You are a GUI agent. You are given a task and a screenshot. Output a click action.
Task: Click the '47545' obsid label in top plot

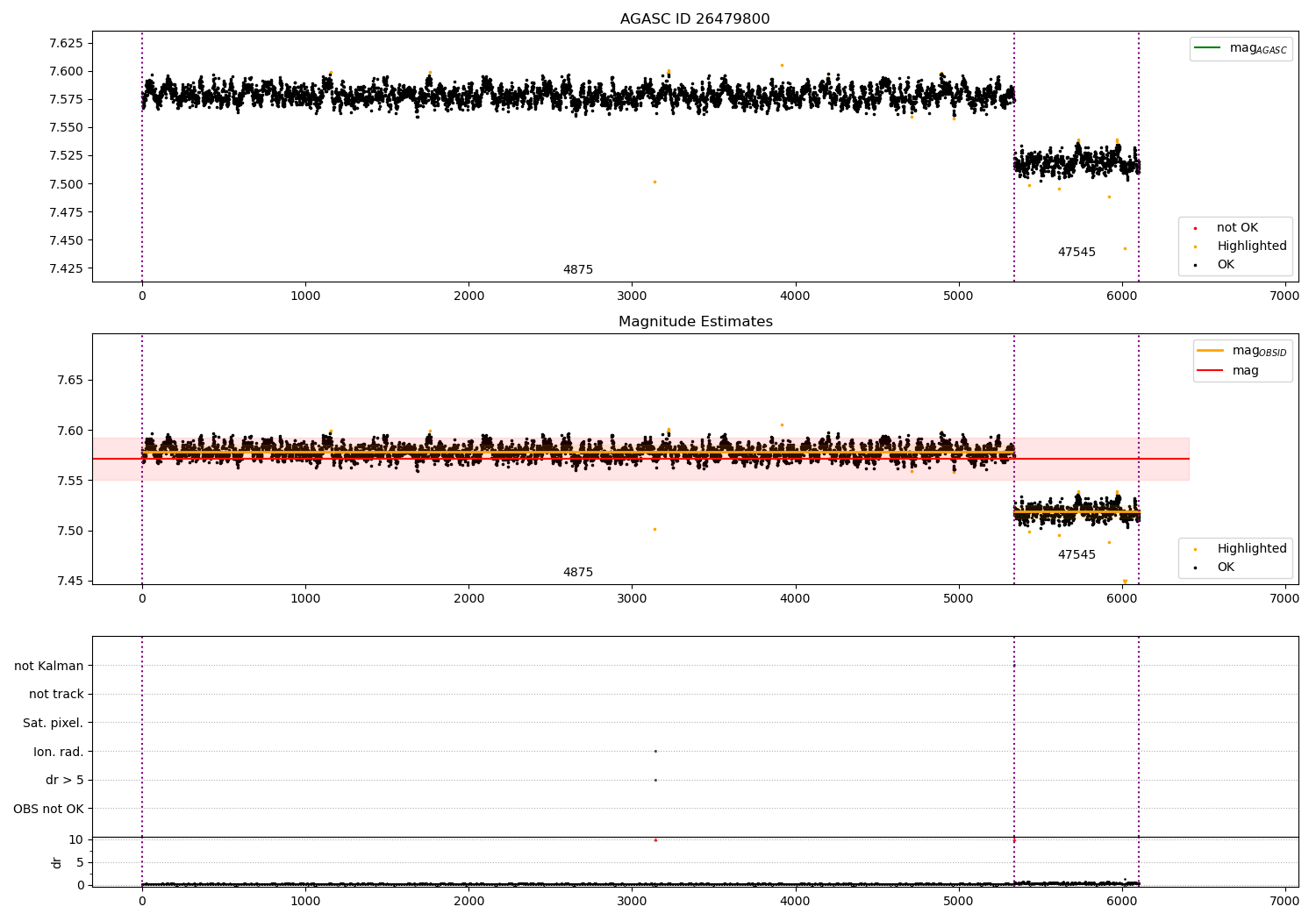[x=1076, y=253]
